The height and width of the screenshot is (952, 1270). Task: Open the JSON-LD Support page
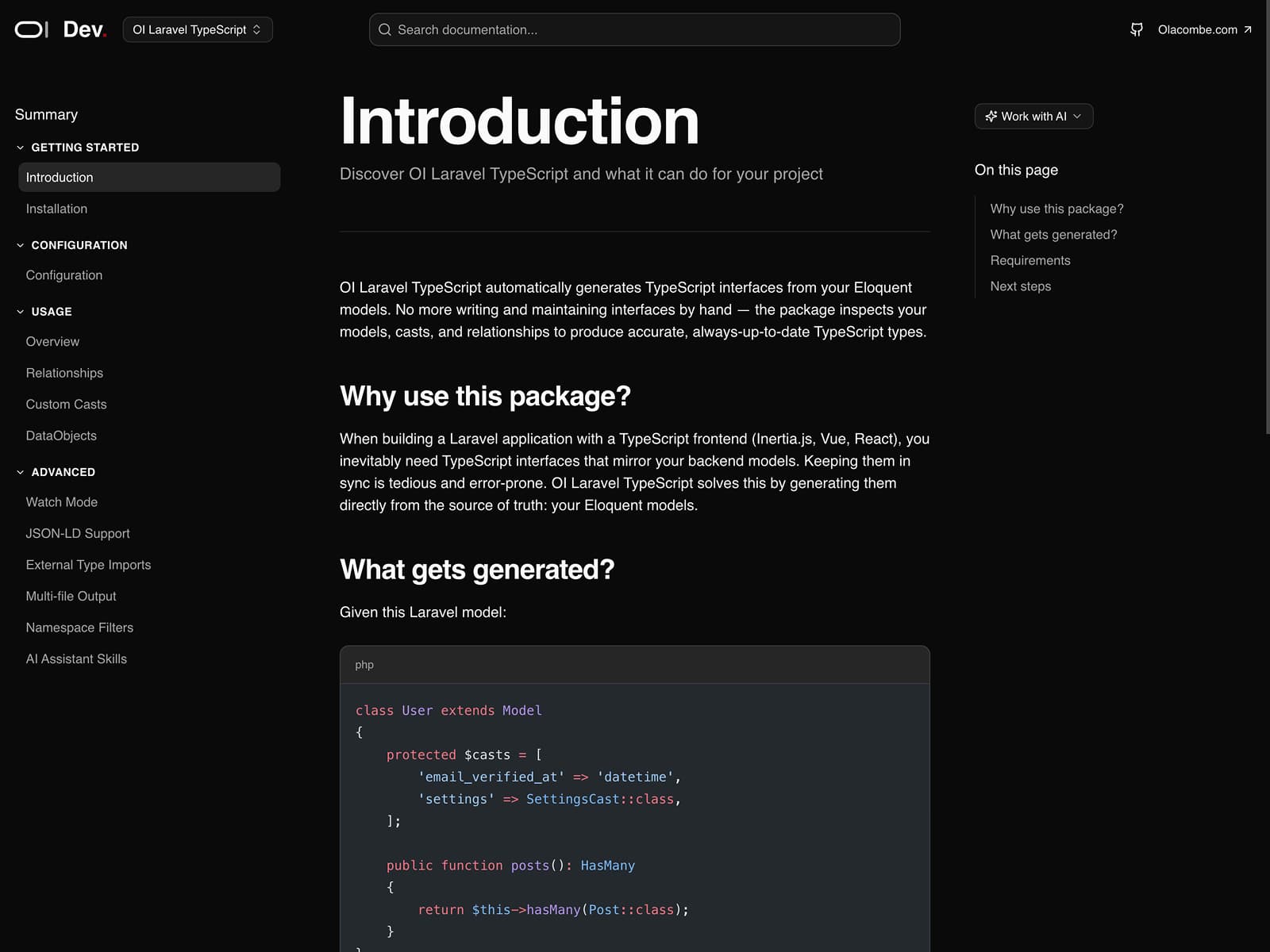coord(78,534)
